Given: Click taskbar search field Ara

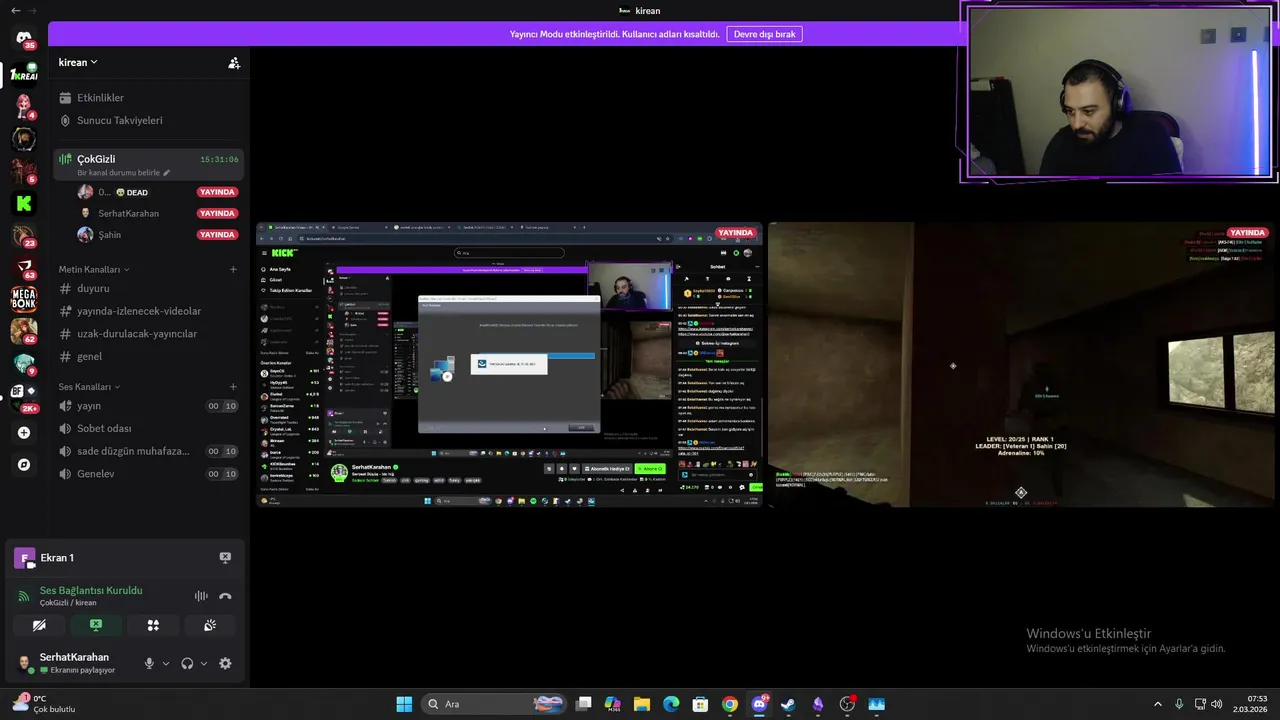Looking at the screenshot, I should click(495, 704).
